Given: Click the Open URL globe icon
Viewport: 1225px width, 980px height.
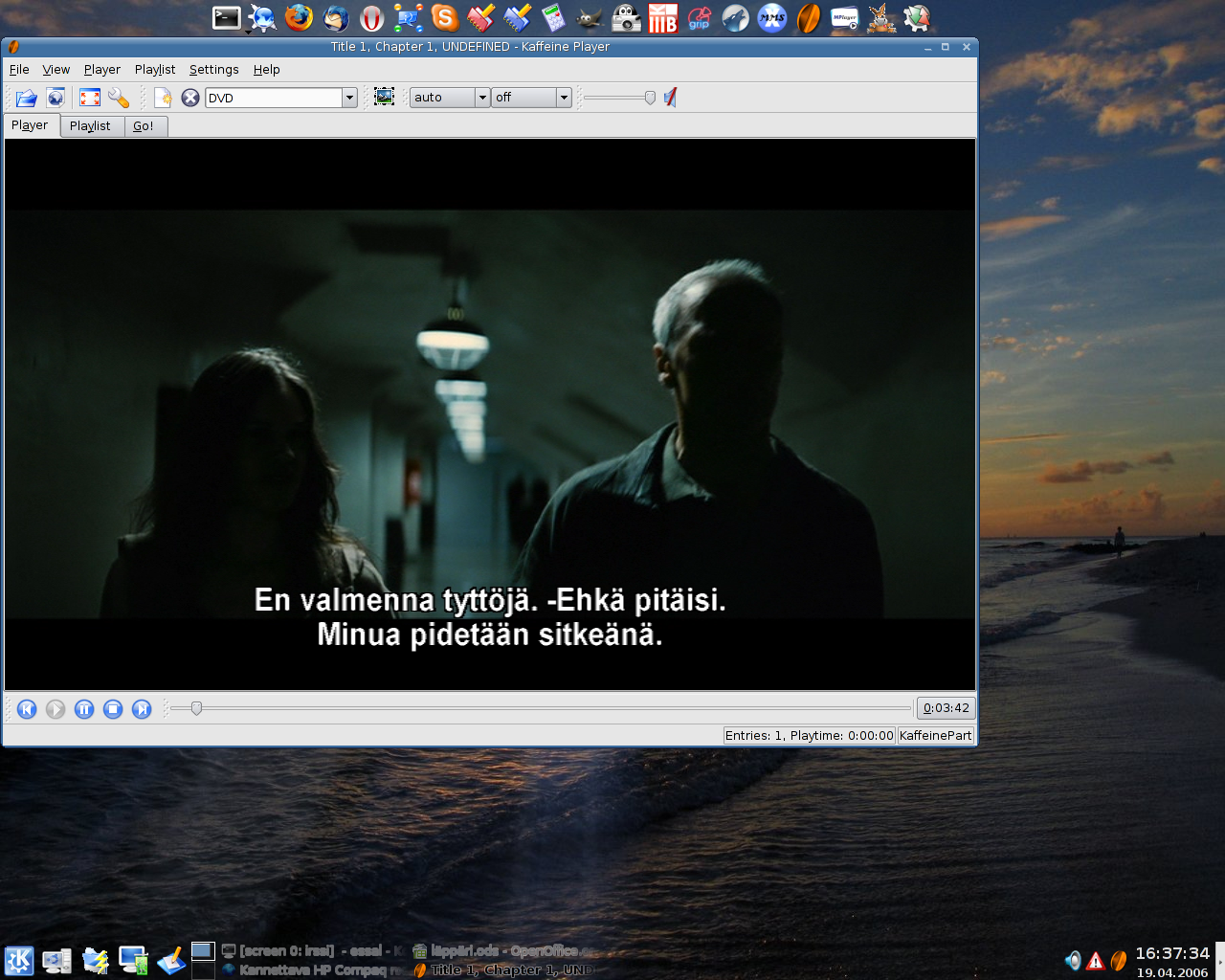Looking at the screenshot, I should point(56,98).
